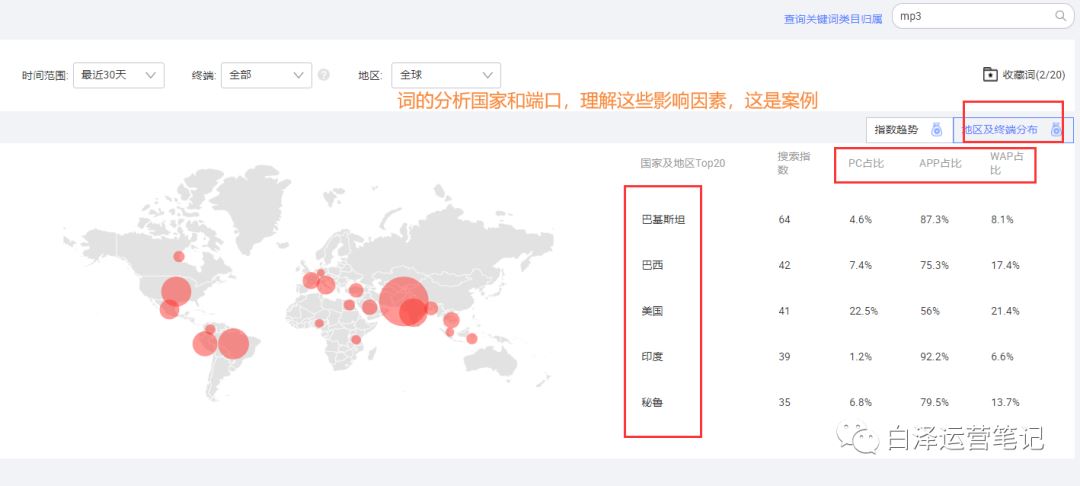
Task: Click the 搜索指数 column header
Action: (794, 163)
